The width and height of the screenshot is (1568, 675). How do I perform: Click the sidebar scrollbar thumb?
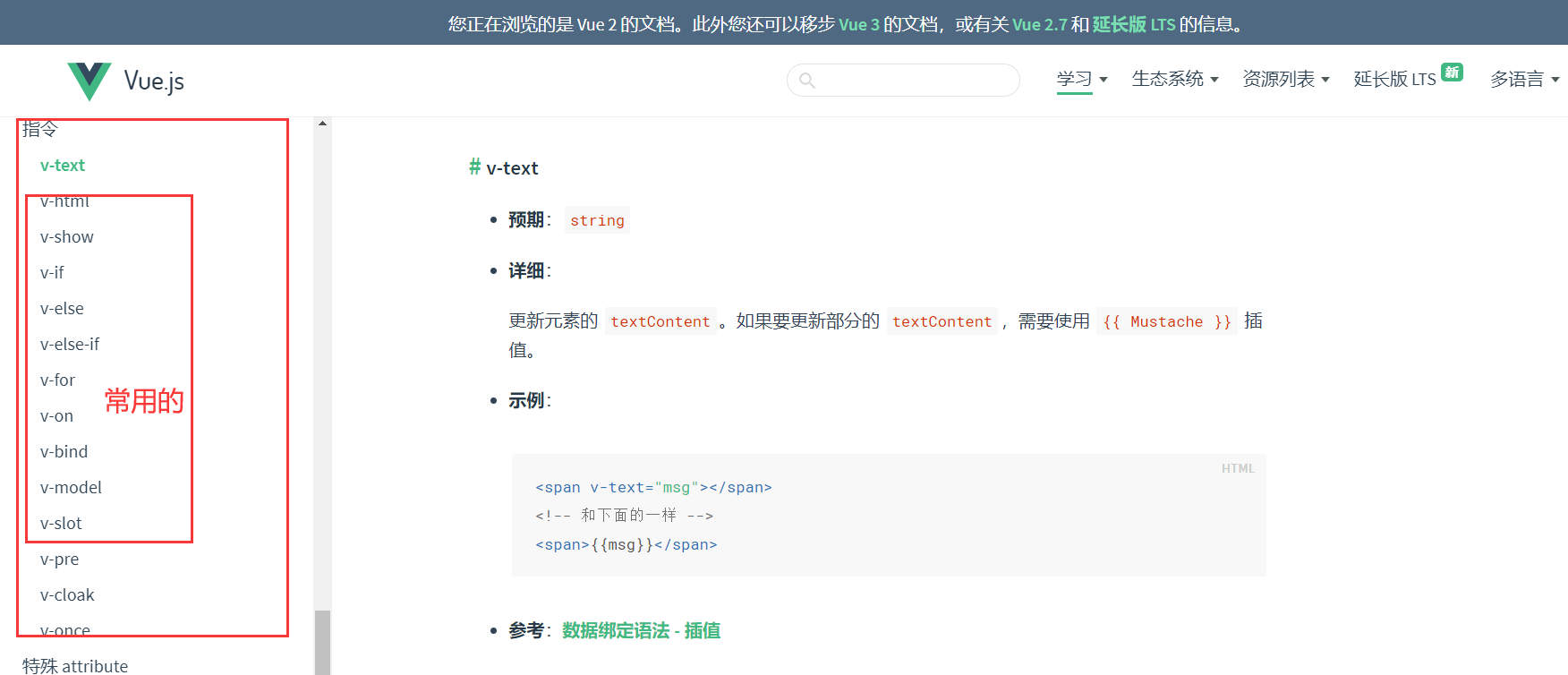322,643
